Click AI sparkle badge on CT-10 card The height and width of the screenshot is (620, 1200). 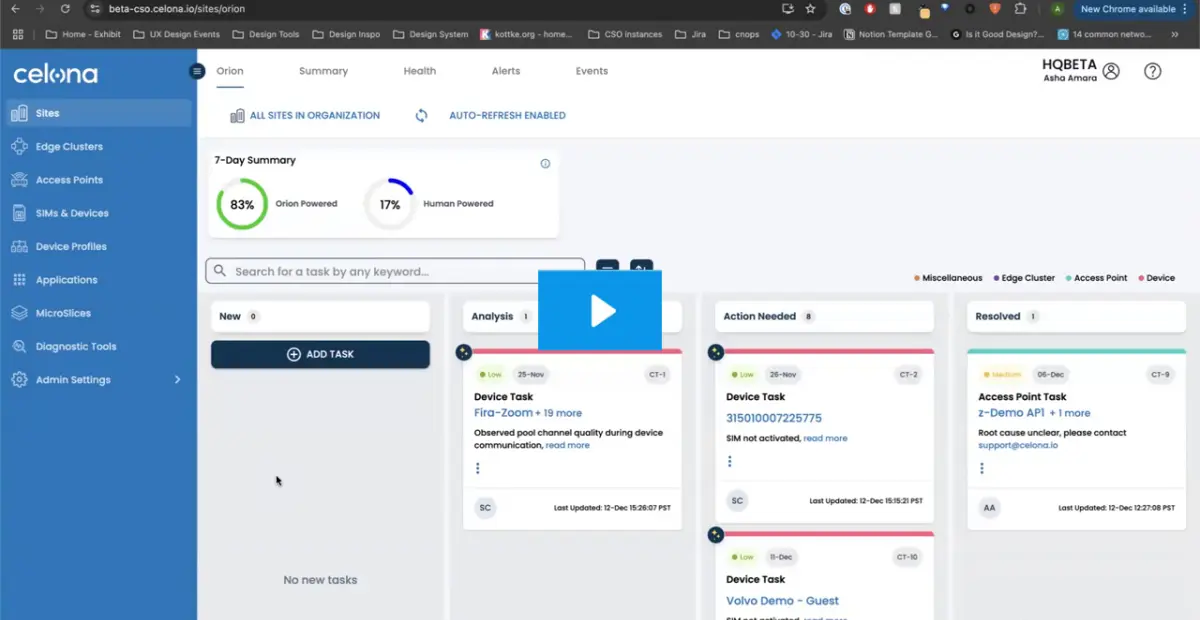715,535
